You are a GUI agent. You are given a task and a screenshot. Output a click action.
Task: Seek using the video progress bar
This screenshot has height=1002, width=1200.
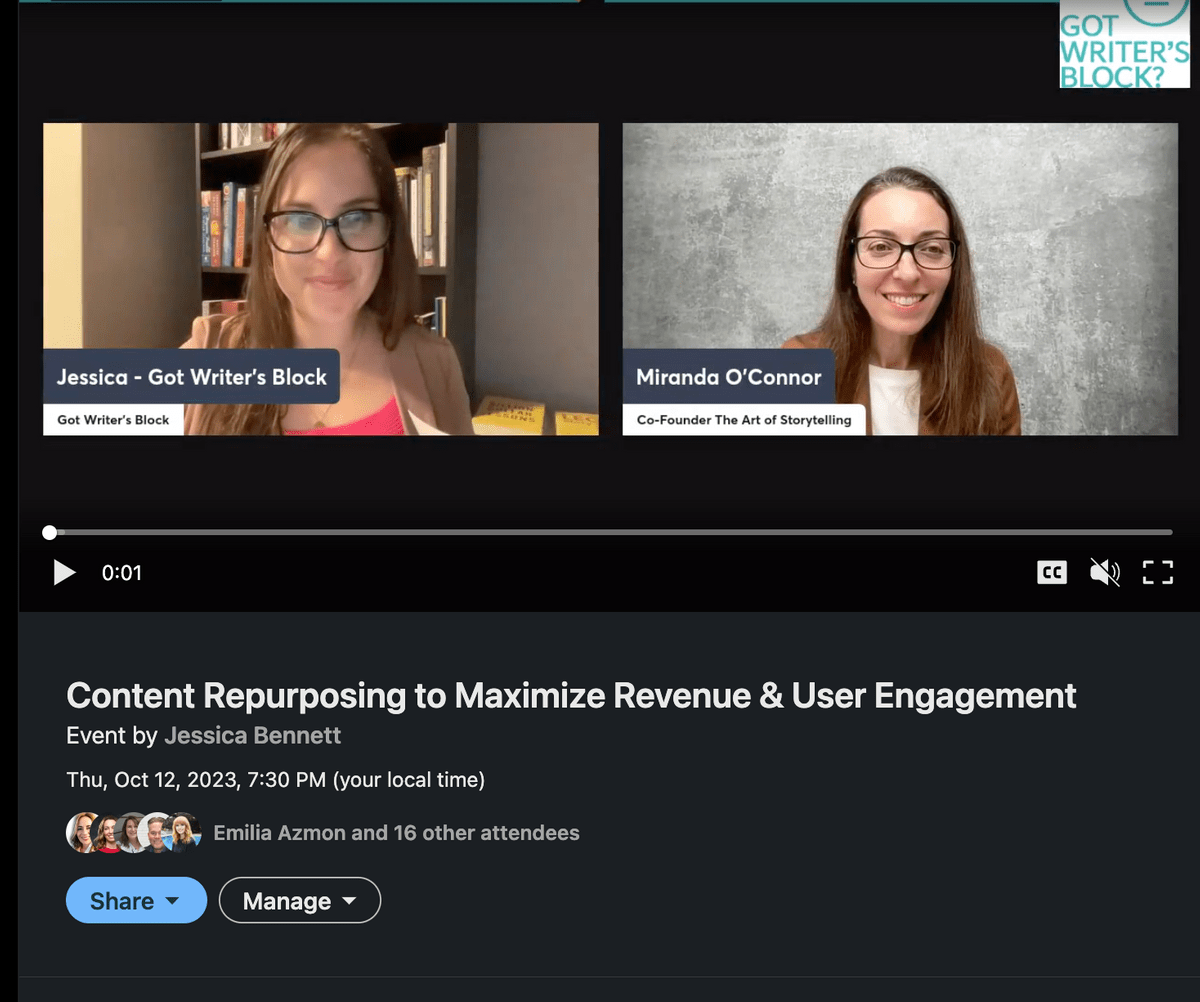tap(610, 532)
